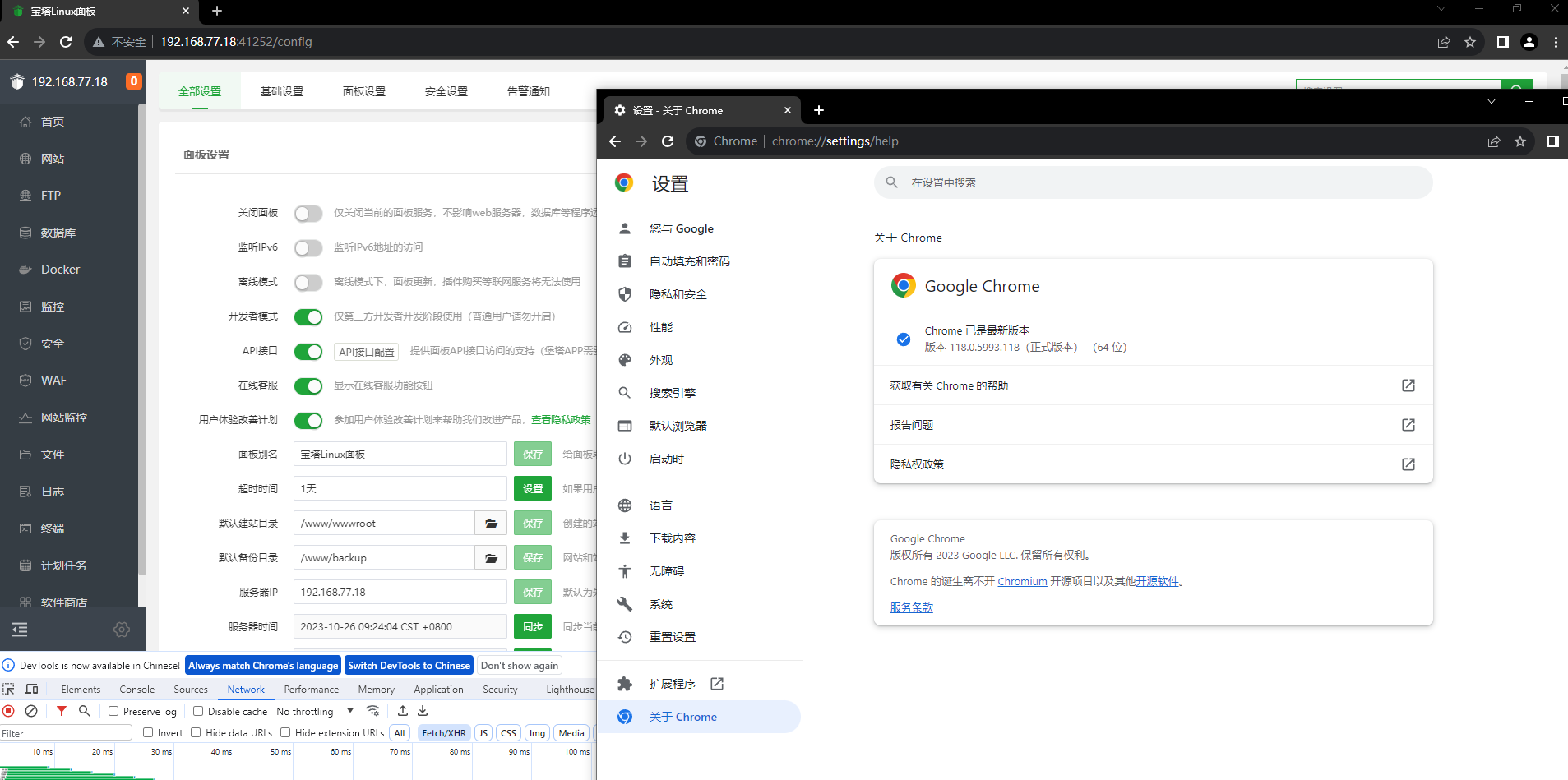Toggle the 关闭面板 switch
1568x780 pixels.
(308, 214)
